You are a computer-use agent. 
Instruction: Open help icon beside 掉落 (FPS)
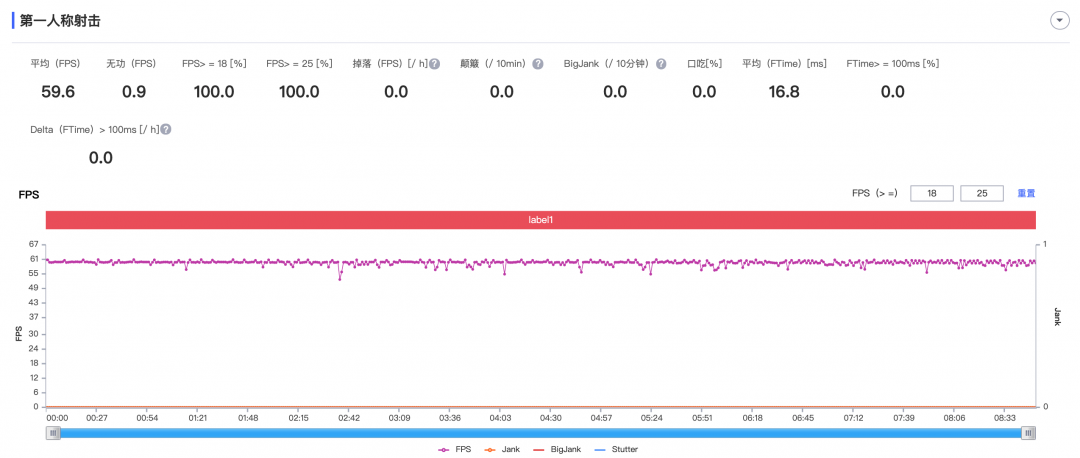435,64
